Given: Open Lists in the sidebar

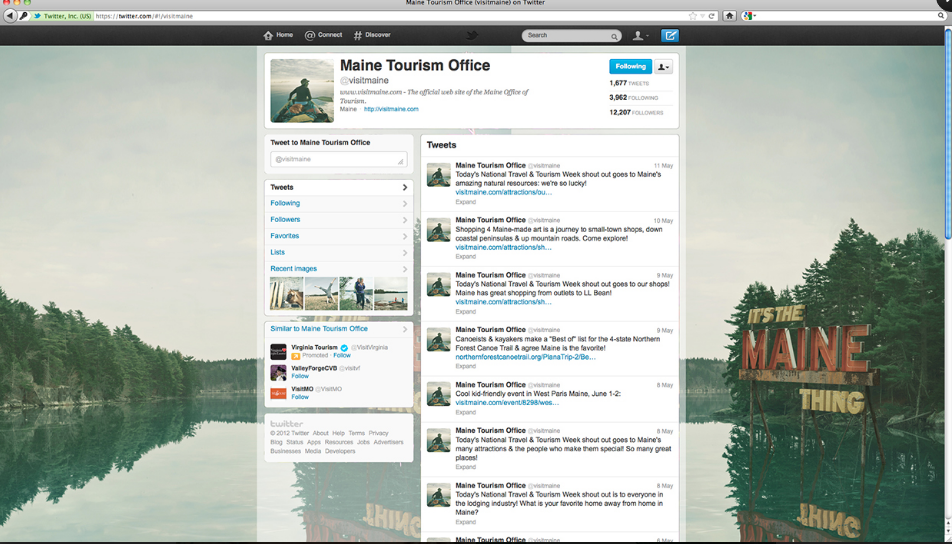Looking at the screenshot, I should 339,253.
